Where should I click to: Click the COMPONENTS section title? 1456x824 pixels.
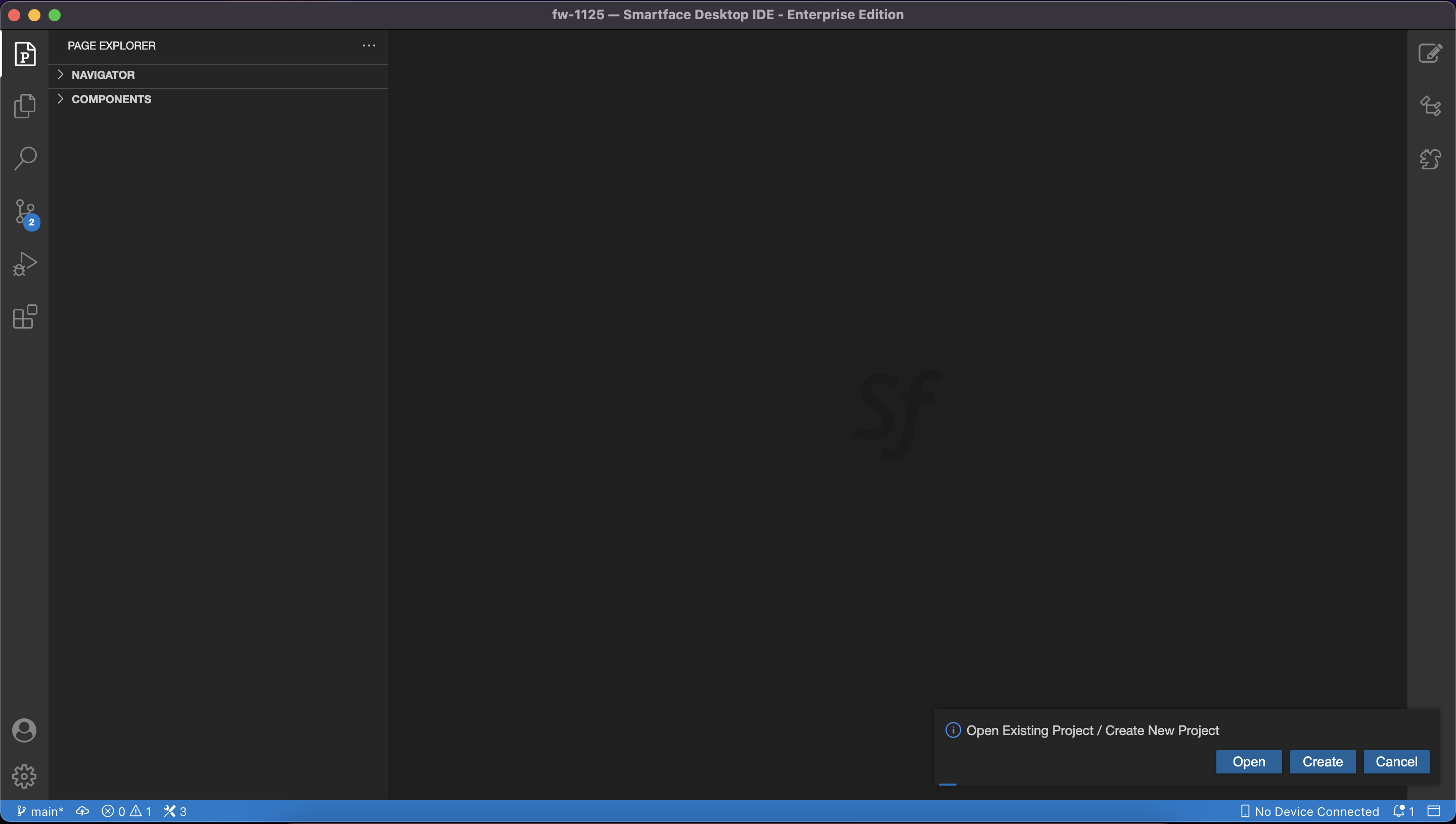pyautogui.click(x=112, y=99)
